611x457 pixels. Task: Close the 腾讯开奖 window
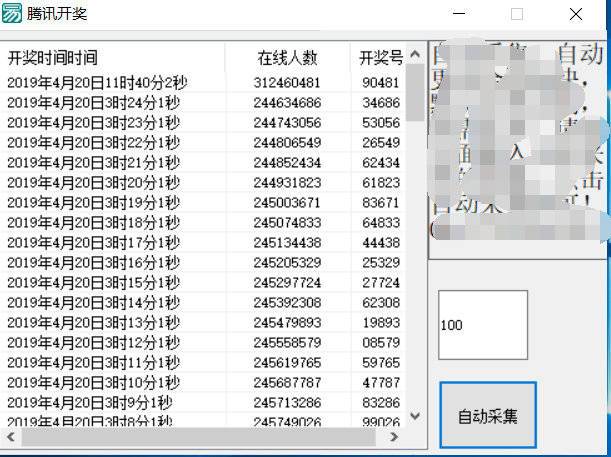point(576,14)
